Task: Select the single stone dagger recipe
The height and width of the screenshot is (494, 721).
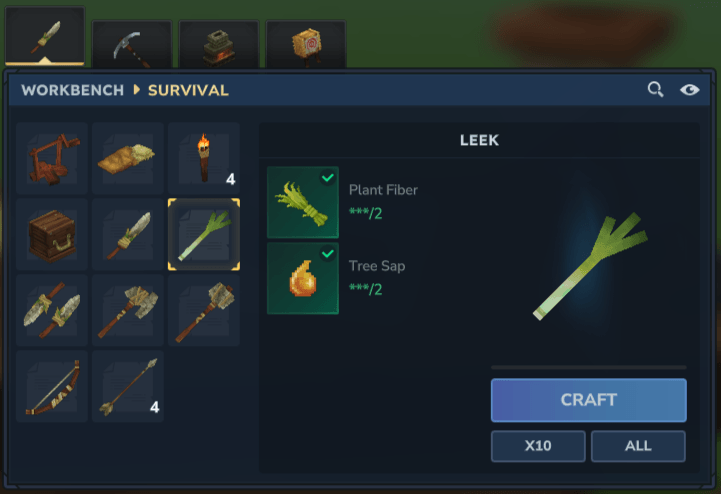Action: click(128, 234)
